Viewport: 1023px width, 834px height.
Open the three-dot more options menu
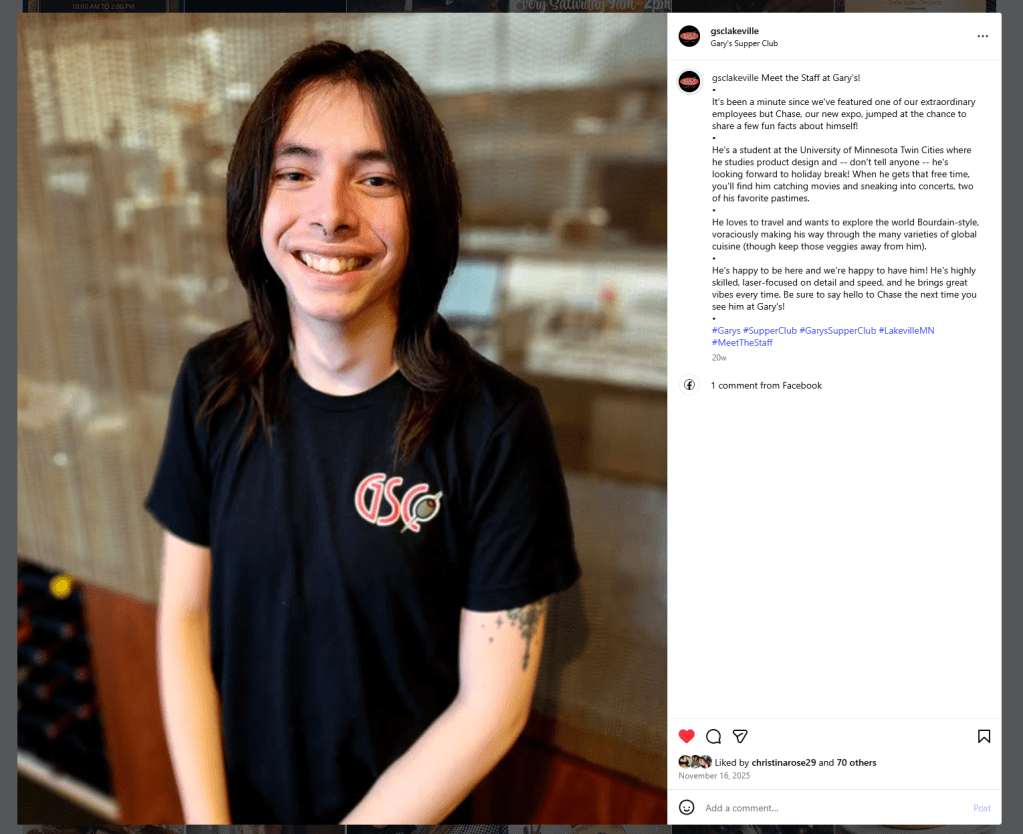[x=983, y=36]
